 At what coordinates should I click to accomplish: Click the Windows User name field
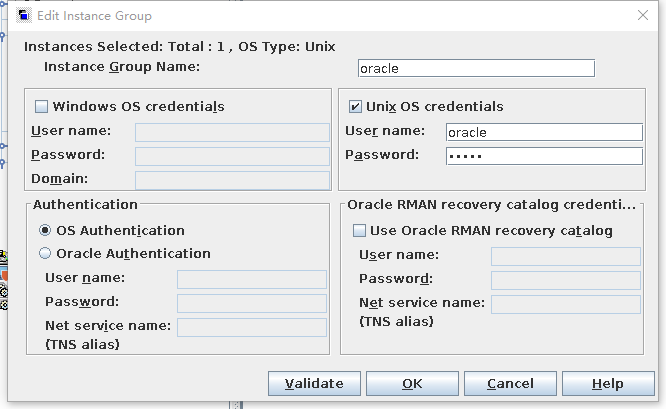point(232,132)
